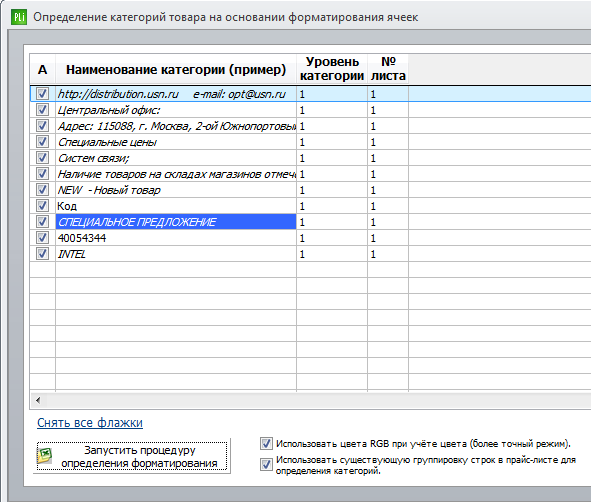Disable существующую группировку строк option
Image resolution: width=591 pixels, height=502 pixels.
(x=266, y=464)
